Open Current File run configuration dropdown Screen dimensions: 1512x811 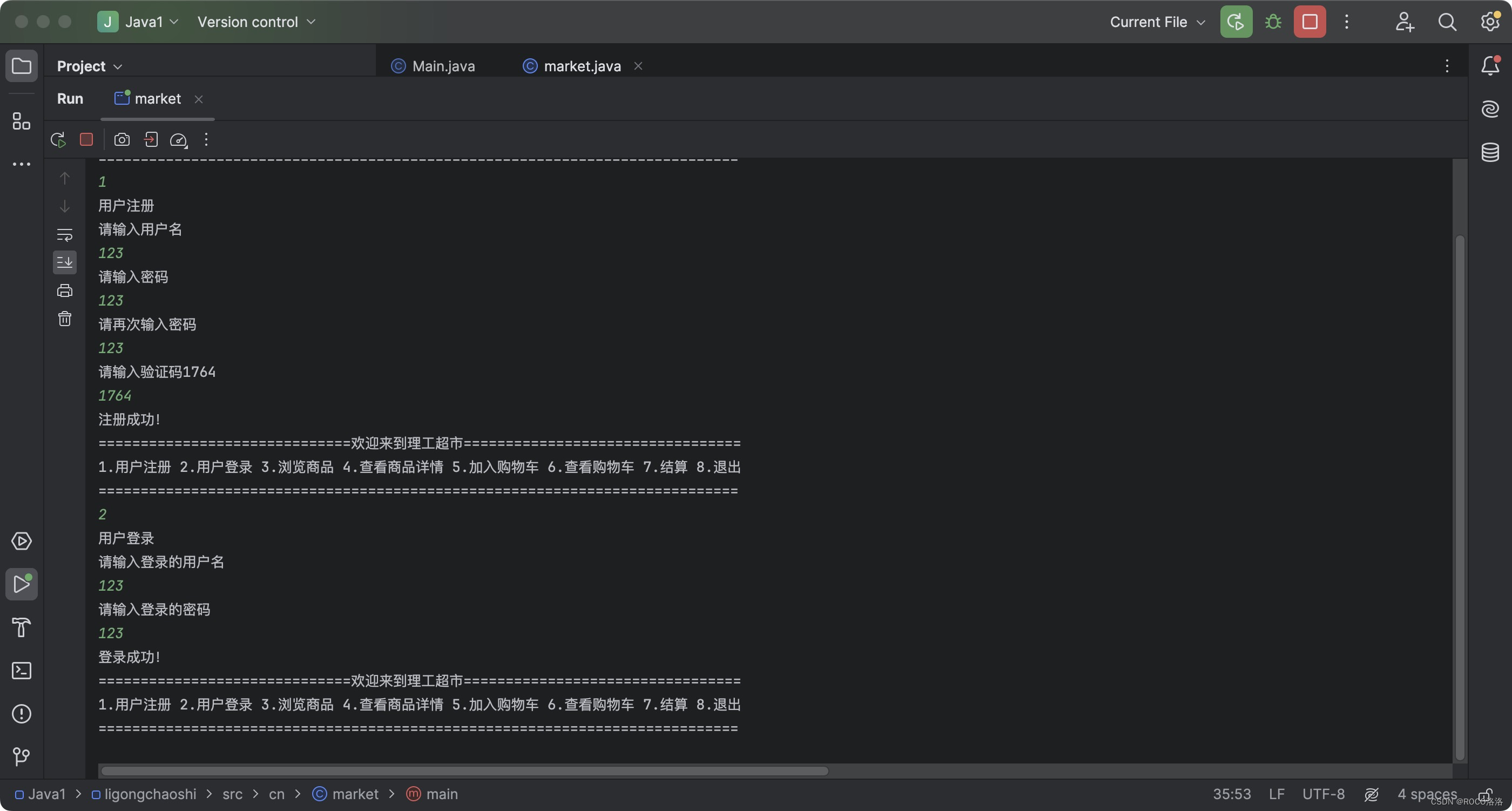pos(1157,22)
